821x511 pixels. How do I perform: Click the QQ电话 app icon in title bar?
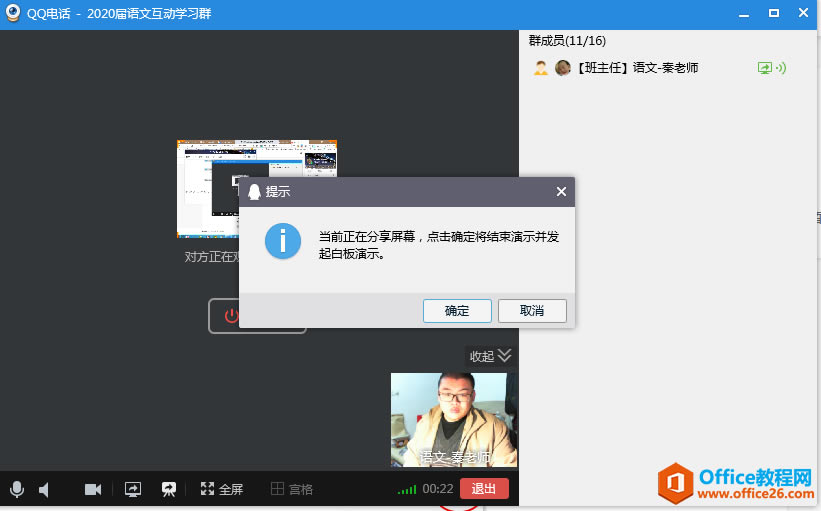(x=13, y=13)
